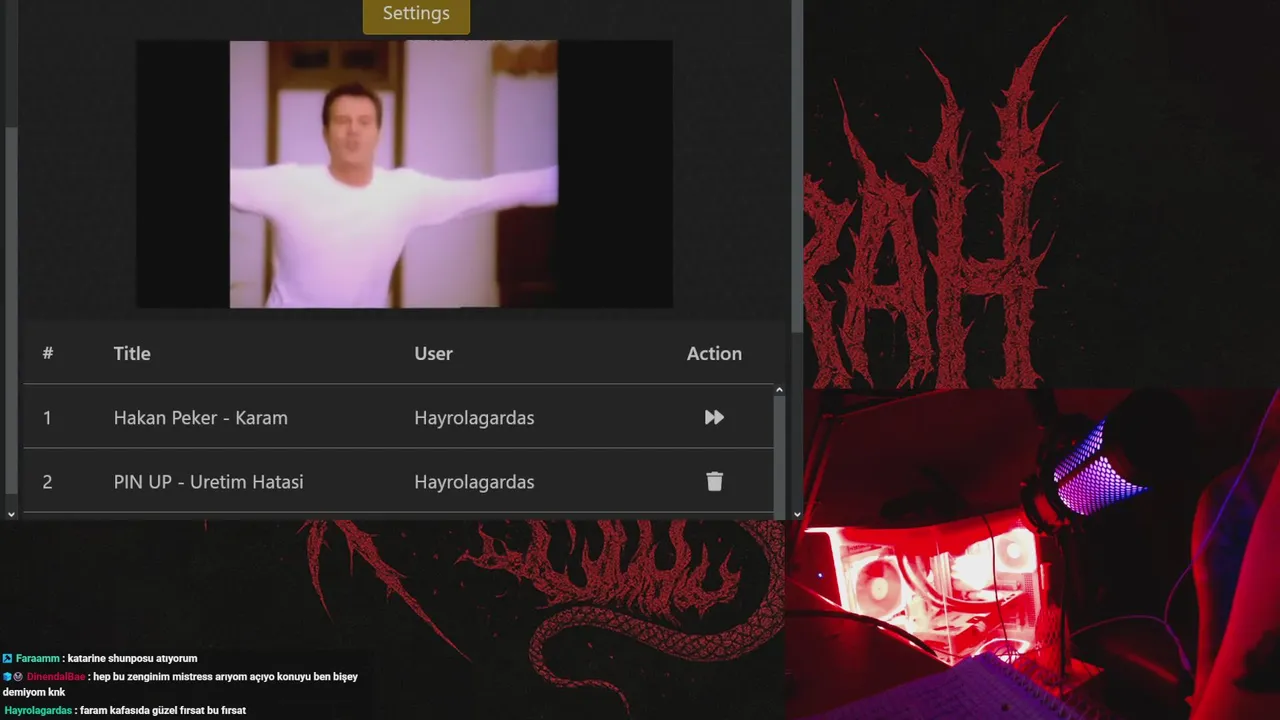The height and width of the screenshot is (720, 1280).
Task: Click the left panel scroll-down arrow
Action: (11, 514)
